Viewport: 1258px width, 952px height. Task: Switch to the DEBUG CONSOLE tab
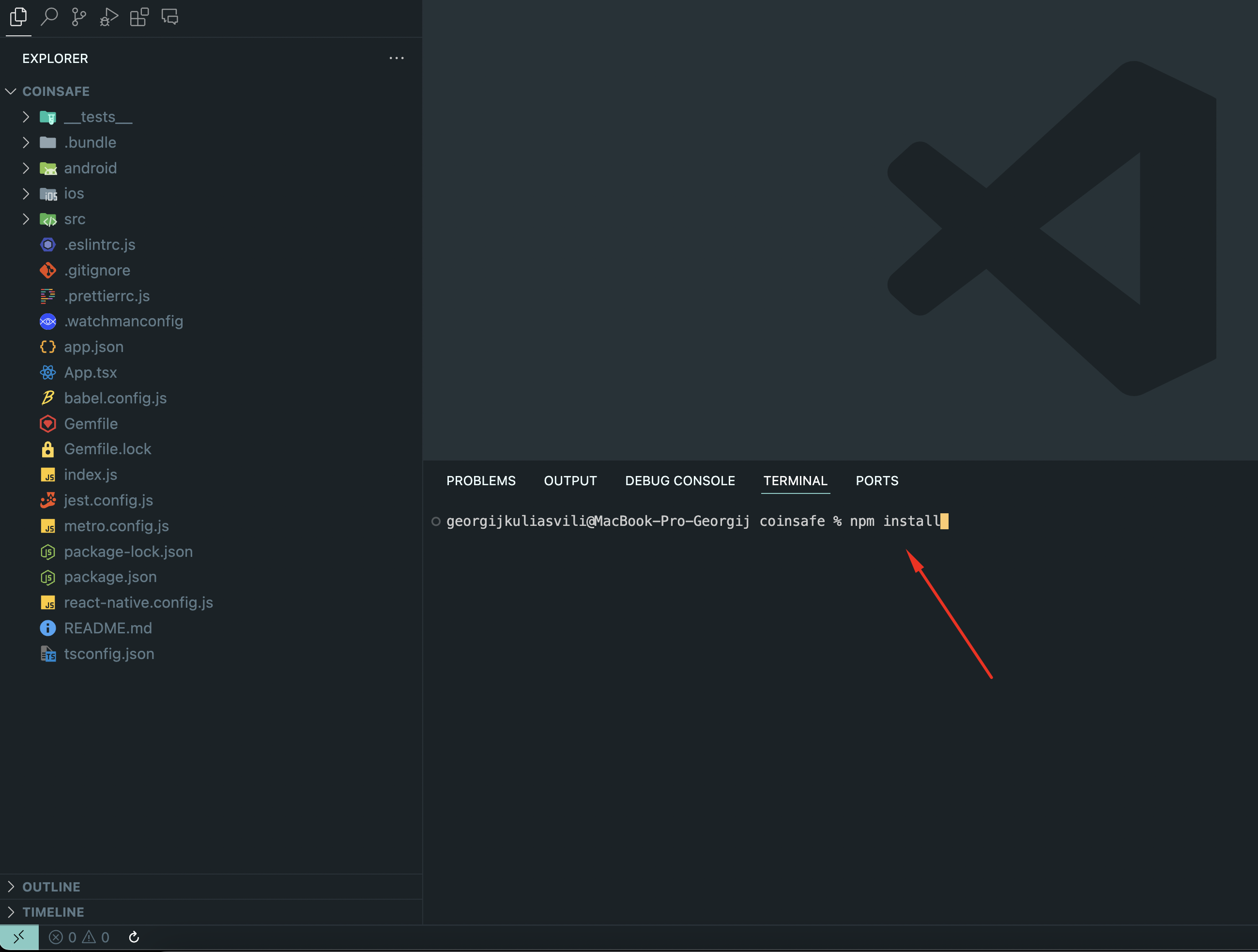[x=680, y=481]
